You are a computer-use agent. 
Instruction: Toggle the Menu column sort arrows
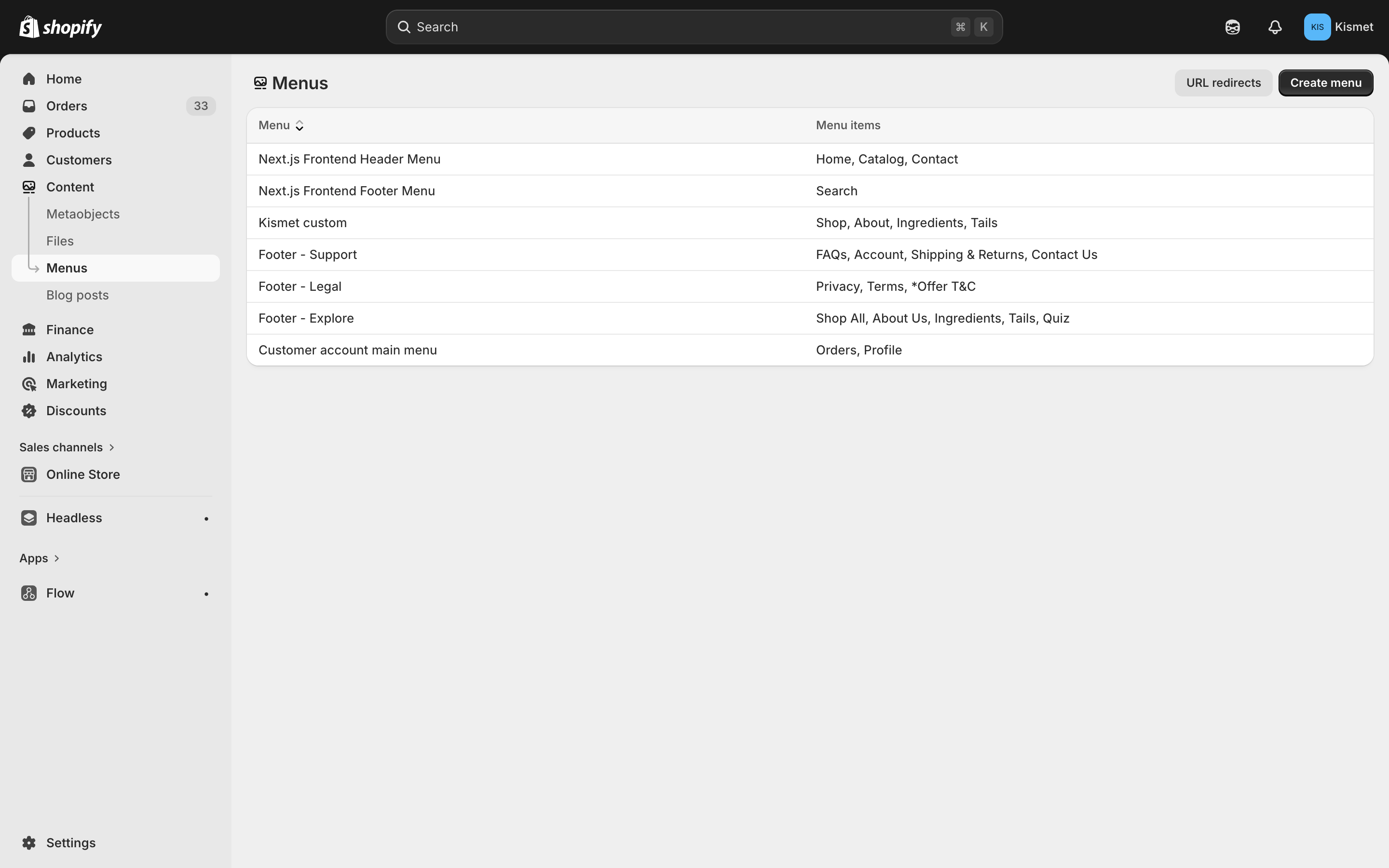[300, 124]
